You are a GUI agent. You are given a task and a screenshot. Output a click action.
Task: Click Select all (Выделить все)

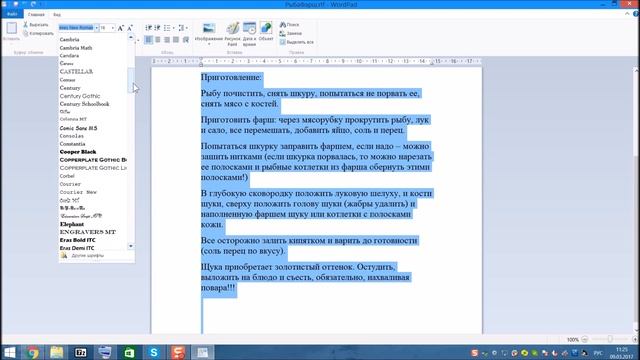coord(297,42)
